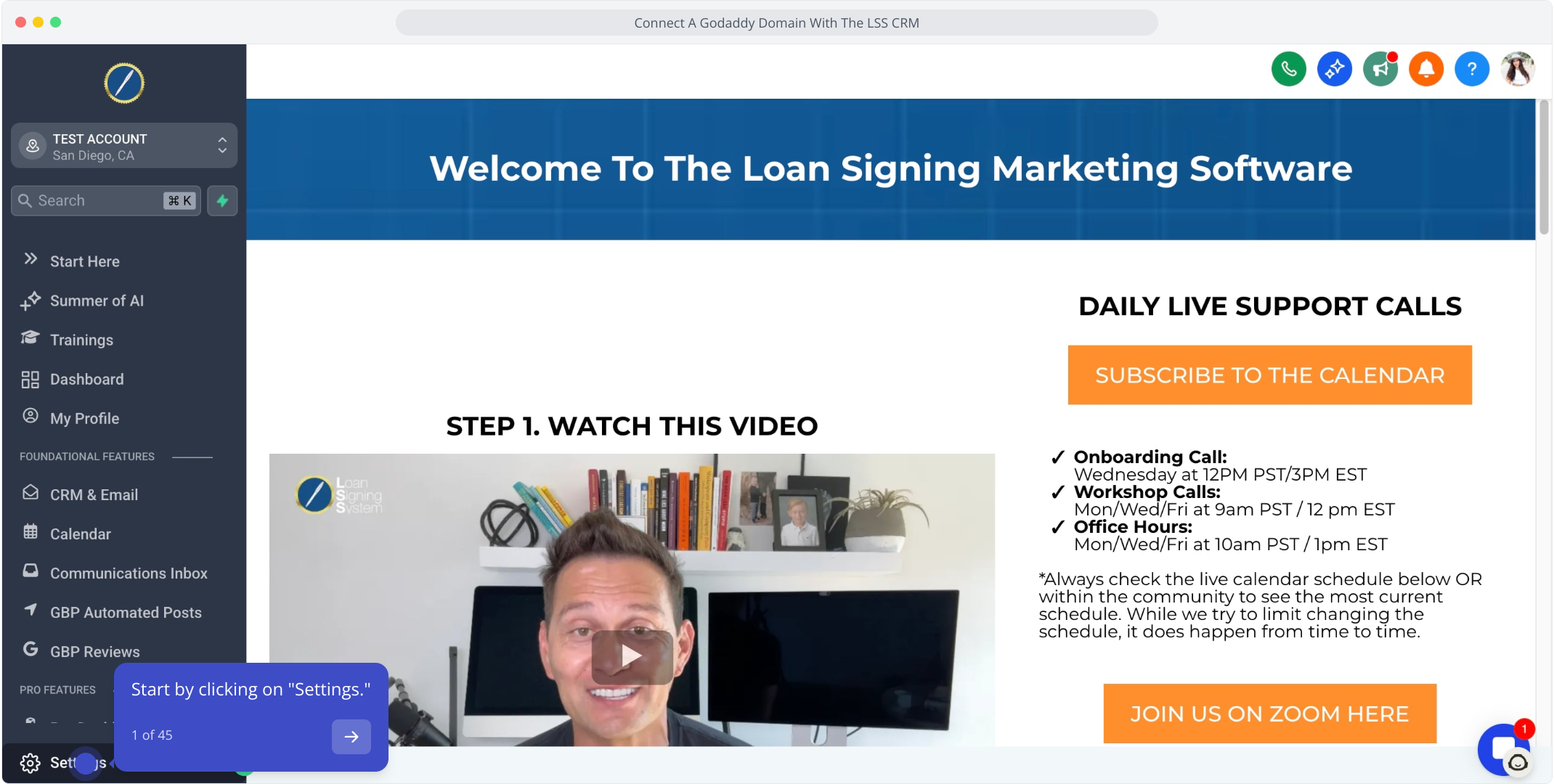
Task: Open the user avatar profile menu
Action: click(x=1518, y=69)
